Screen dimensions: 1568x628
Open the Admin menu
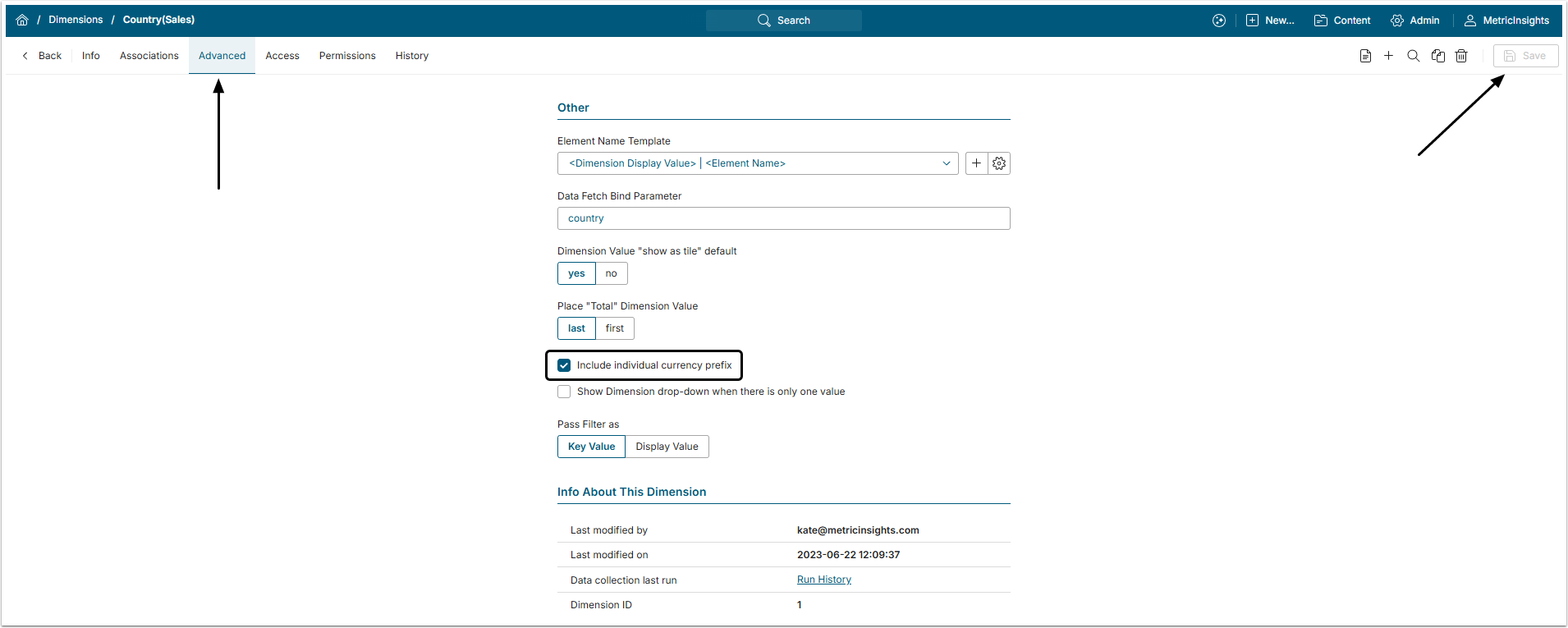pos(1415,21)
